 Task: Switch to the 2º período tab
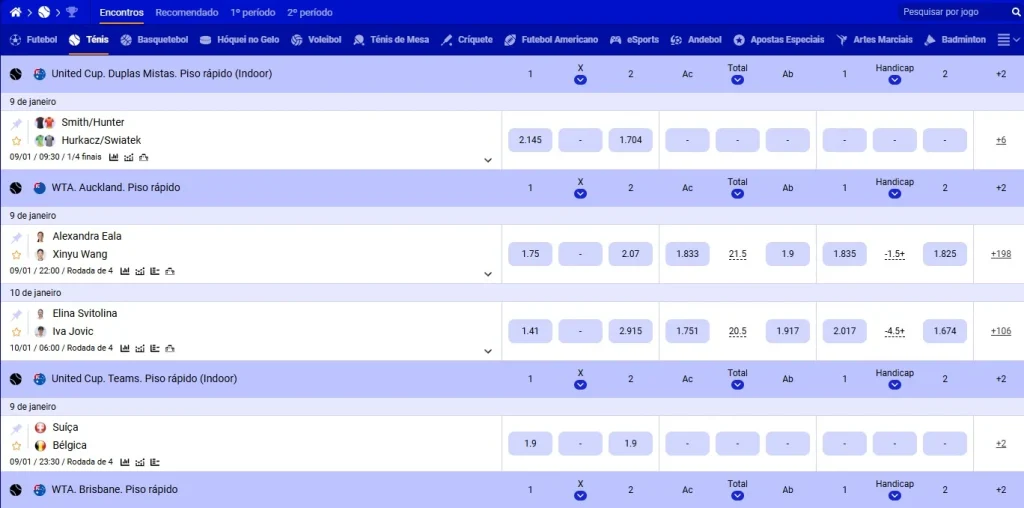coord(310,12)
